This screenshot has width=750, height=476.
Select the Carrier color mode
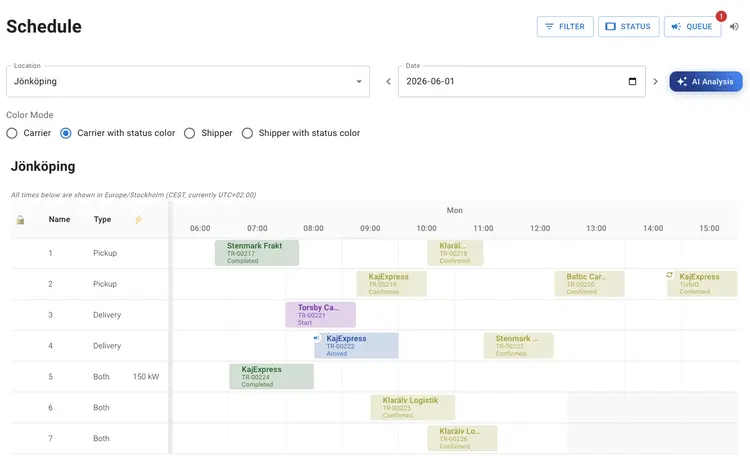(x=12, y=133)
